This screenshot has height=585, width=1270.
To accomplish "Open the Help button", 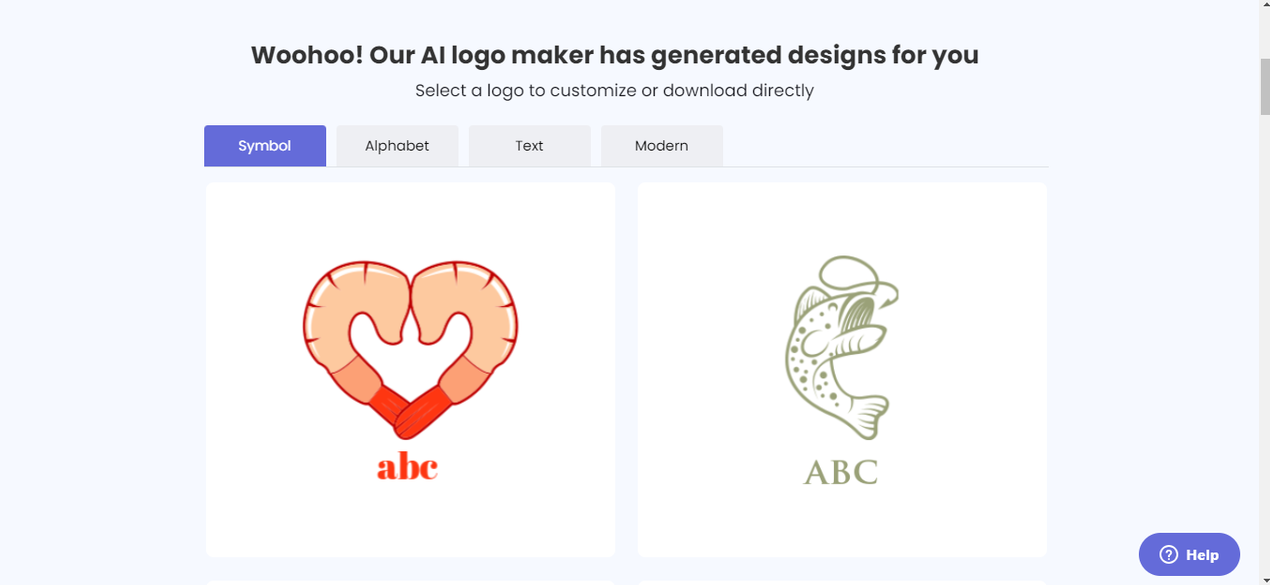I will coord(1189,555).
